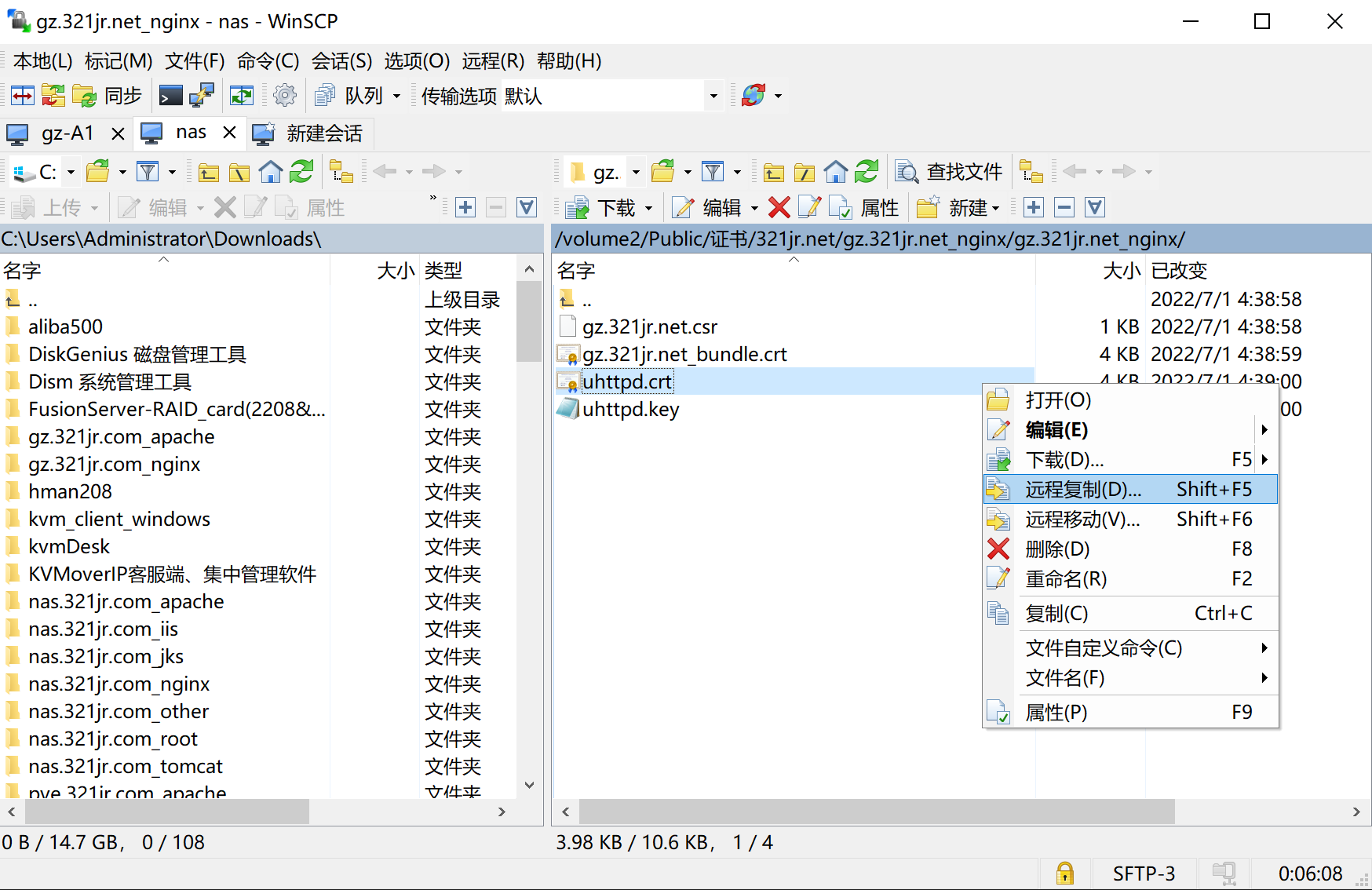Click local panel open directory icon
Image resolution: width=1372 pixels, height=890 pixels.
tap(98, 171)
